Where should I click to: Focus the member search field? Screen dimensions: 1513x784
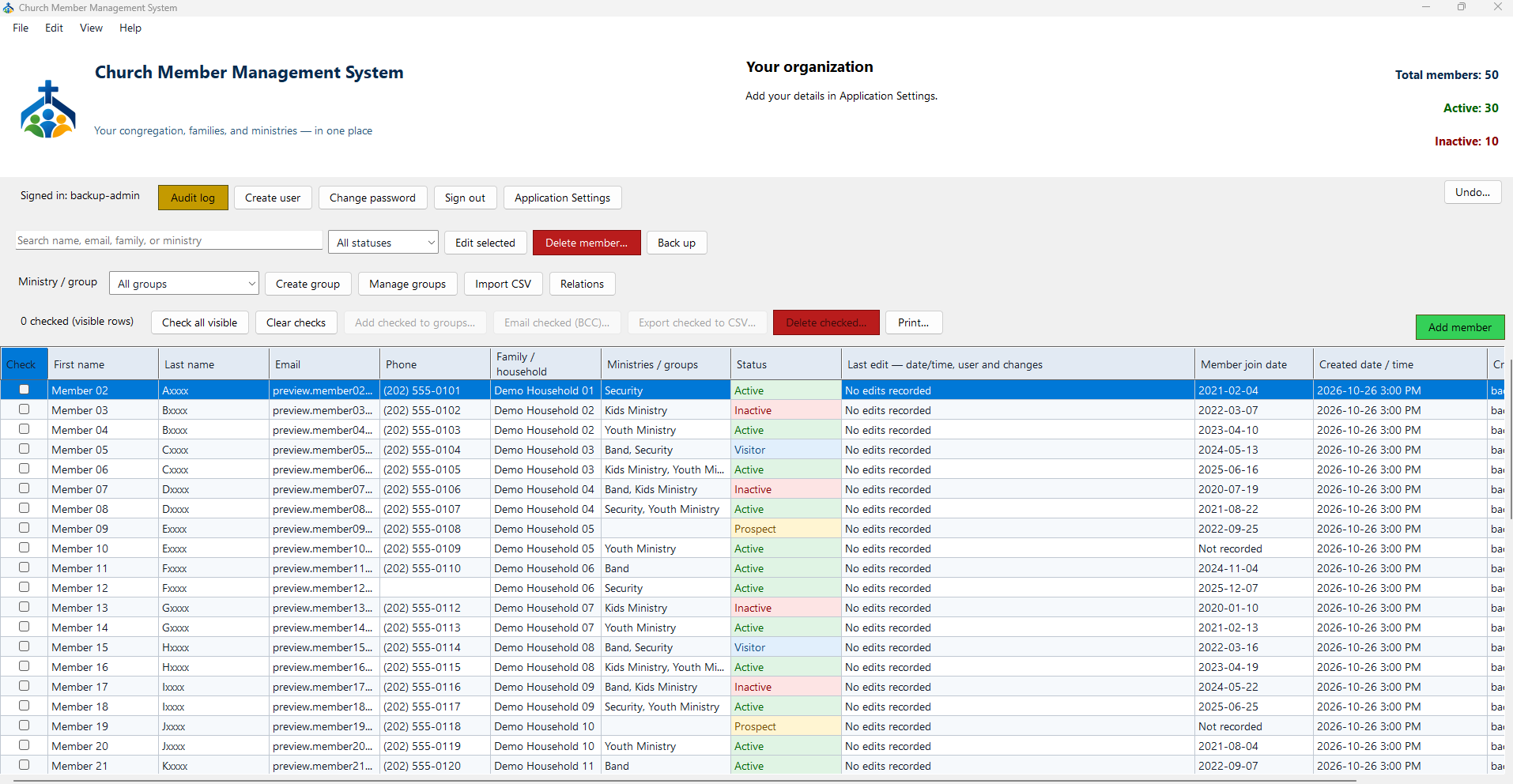[x=168, y=240]
